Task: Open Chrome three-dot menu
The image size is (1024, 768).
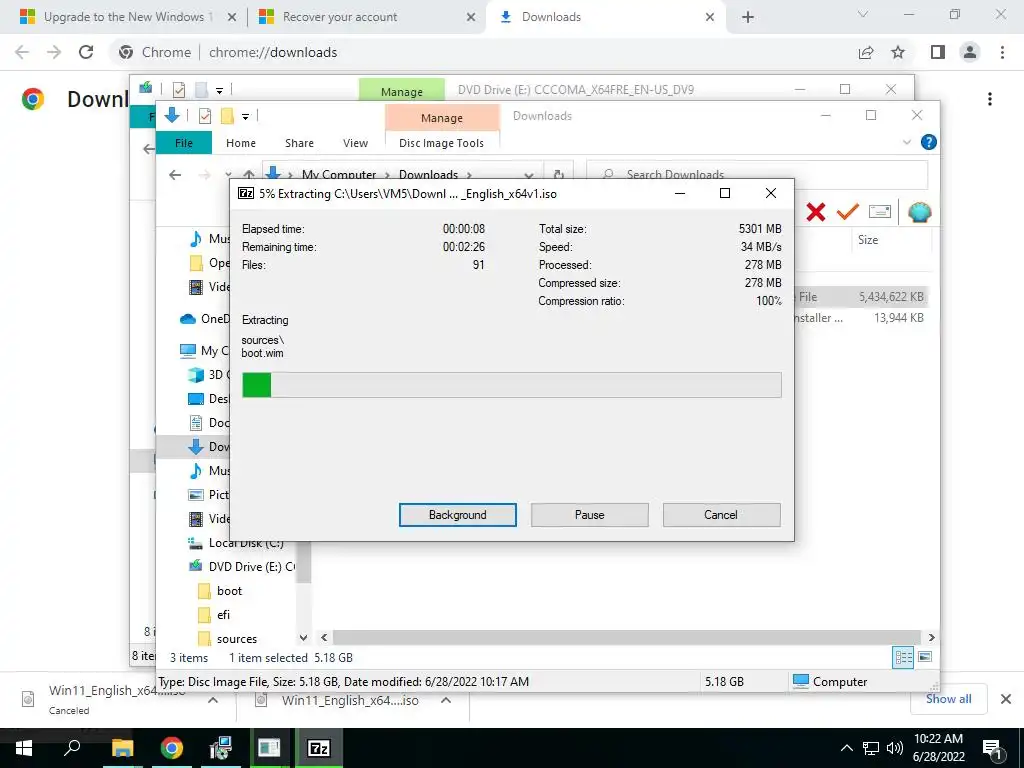Action: (1002, 52)
